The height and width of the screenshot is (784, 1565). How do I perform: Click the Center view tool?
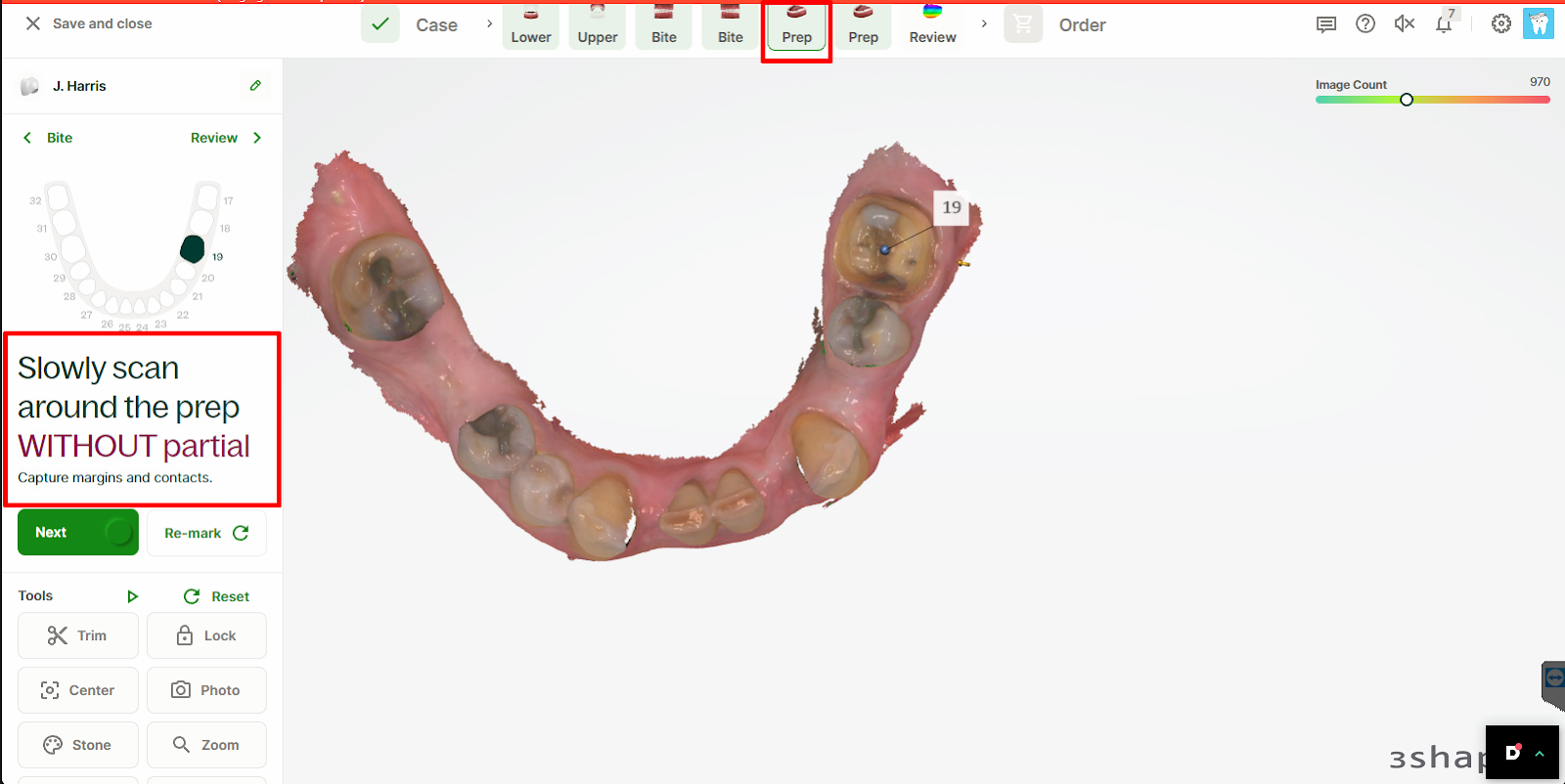[x=78, y=690]
